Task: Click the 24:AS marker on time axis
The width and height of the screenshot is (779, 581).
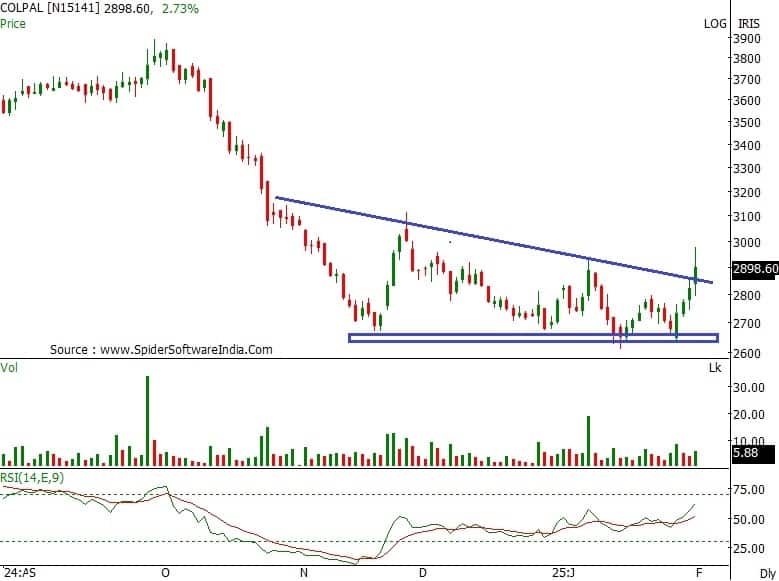Action: (x=18, y=574)
